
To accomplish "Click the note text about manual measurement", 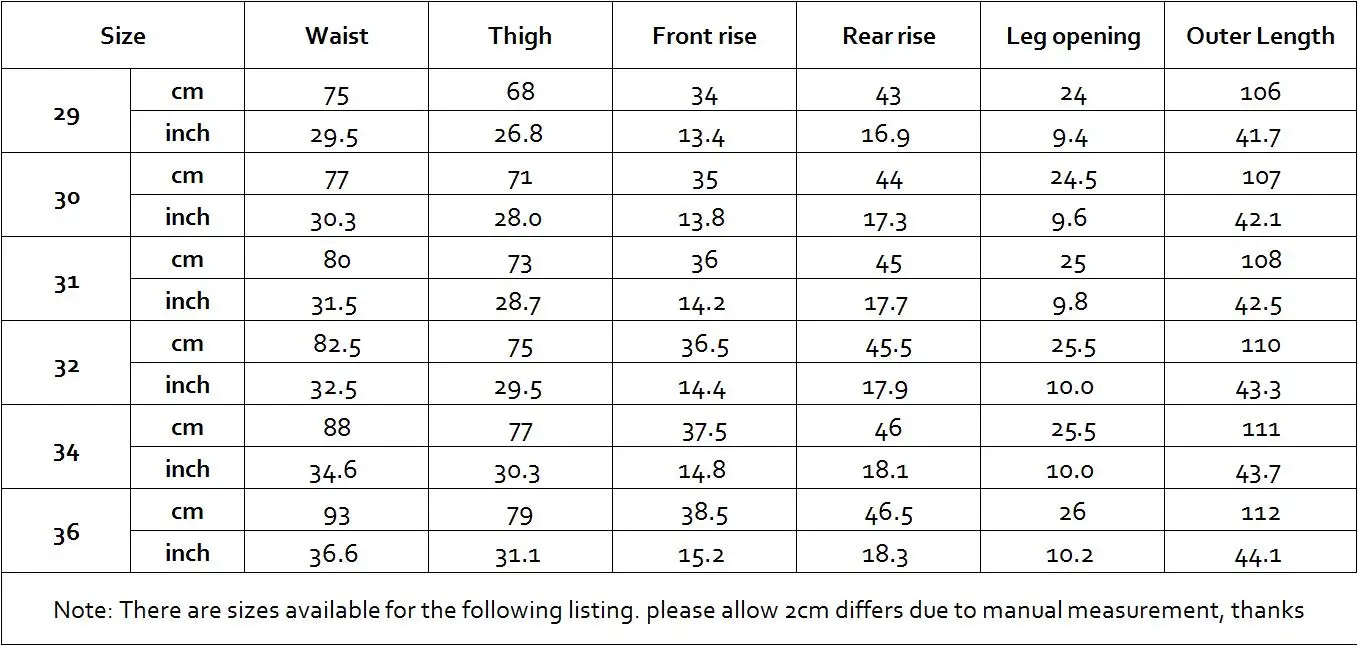I will click(678, 609).
